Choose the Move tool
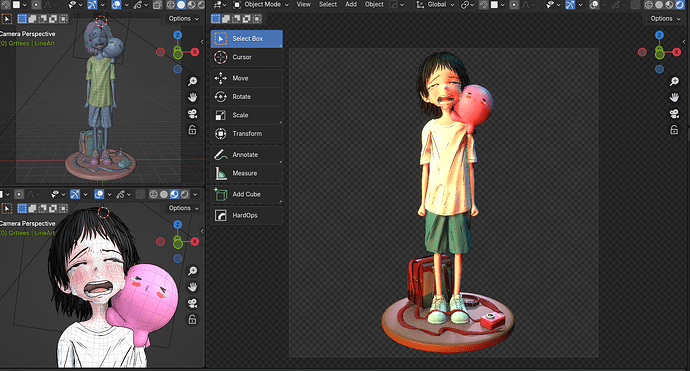This screenshot has width=690, height=371. (247, 78)
